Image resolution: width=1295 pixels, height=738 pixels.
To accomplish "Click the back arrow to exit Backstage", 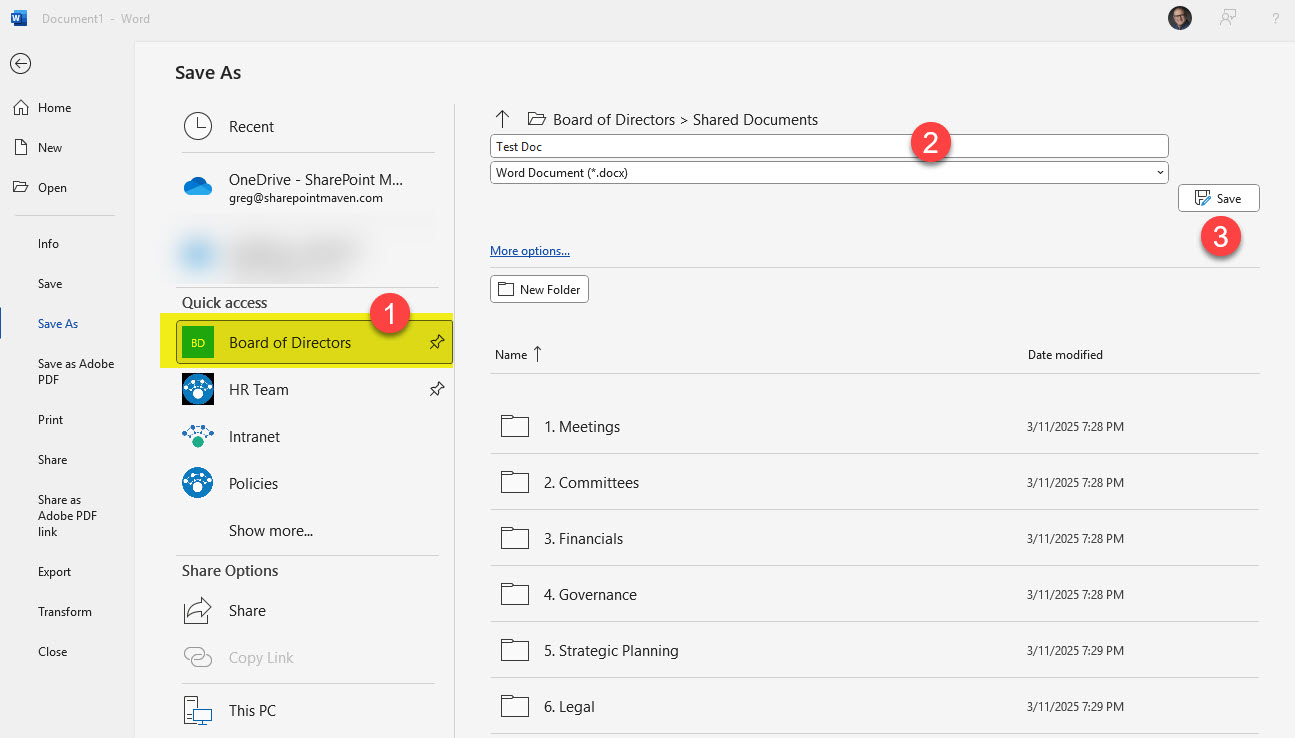I will (20, 63).
